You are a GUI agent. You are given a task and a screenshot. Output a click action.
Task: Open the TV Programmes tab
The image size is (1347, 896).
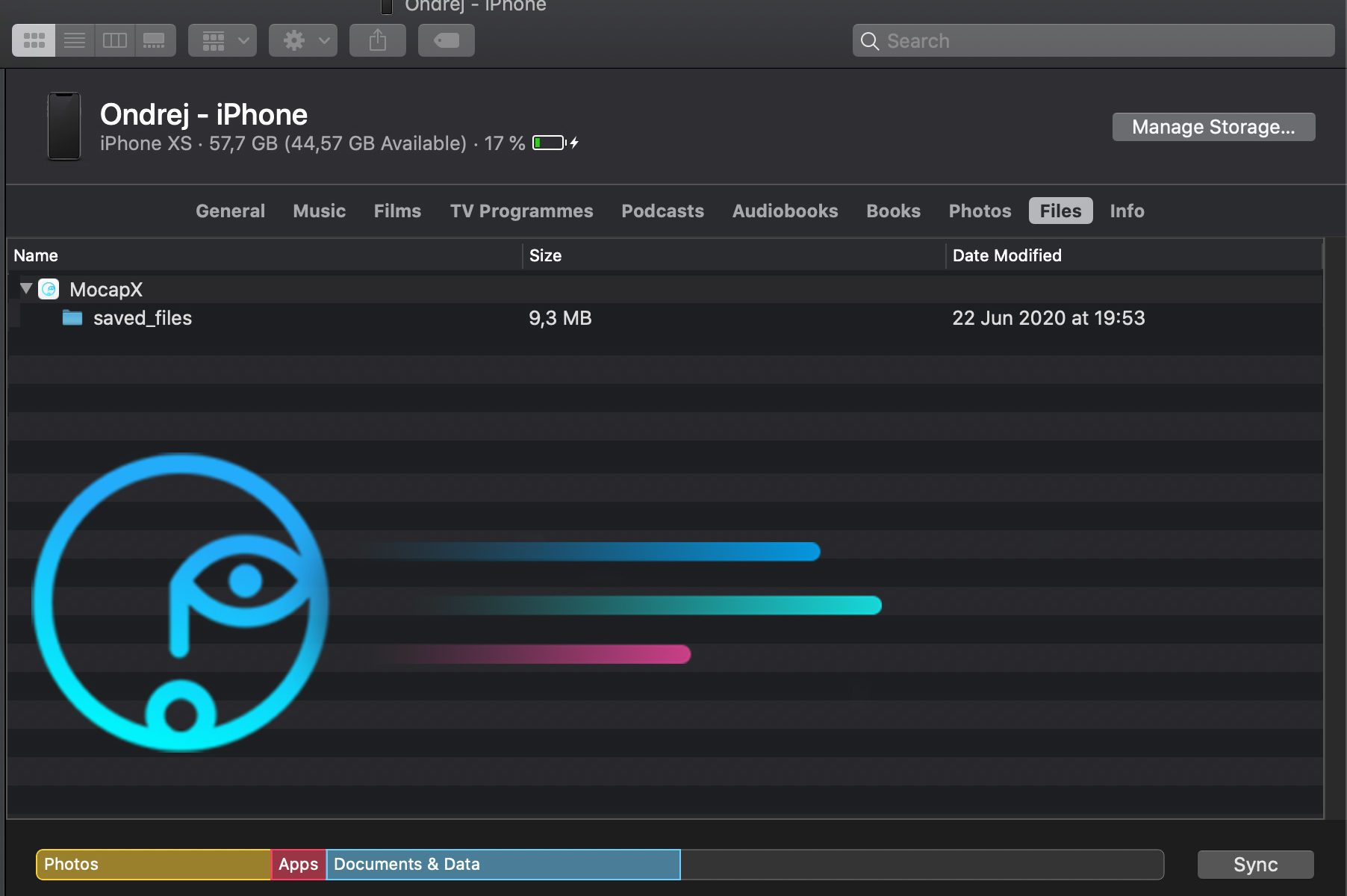pyautogui.click(x=521, y=211)
